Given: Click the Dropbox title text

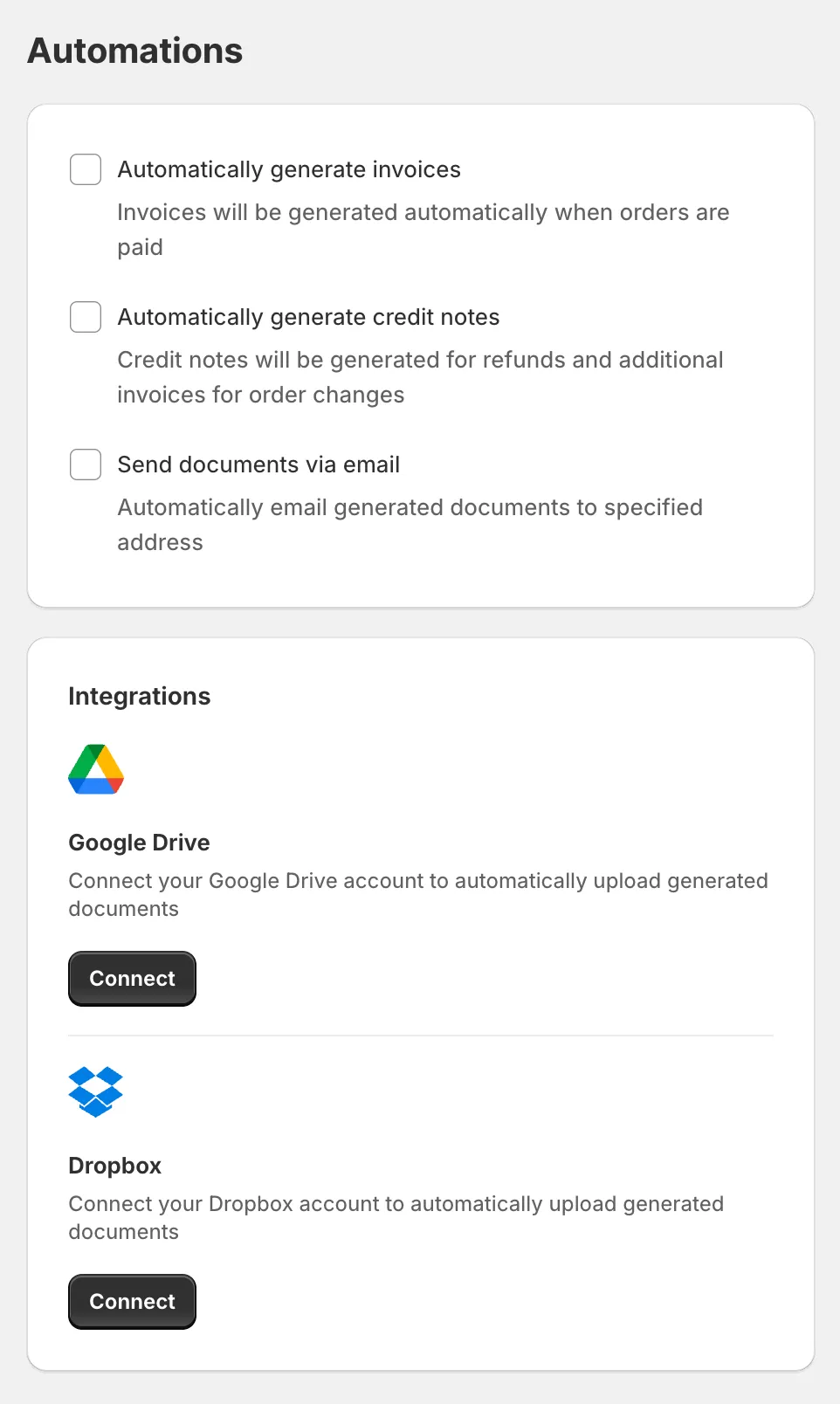Looking at the screenshot, I should [x=114, y=1165].
